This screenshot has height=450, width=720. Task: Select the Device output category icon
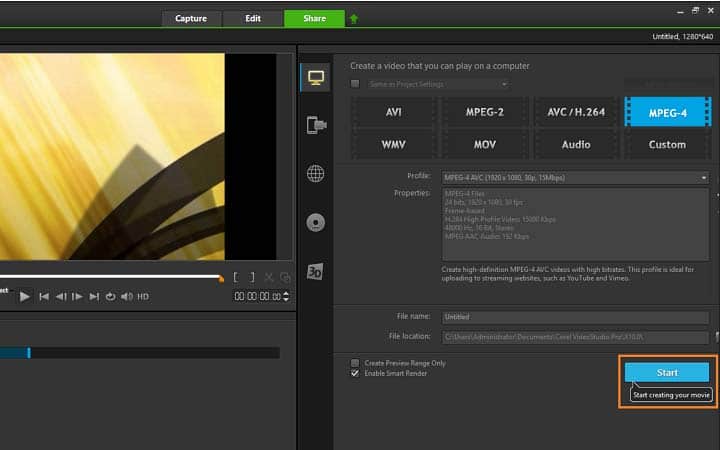[316, 125]
